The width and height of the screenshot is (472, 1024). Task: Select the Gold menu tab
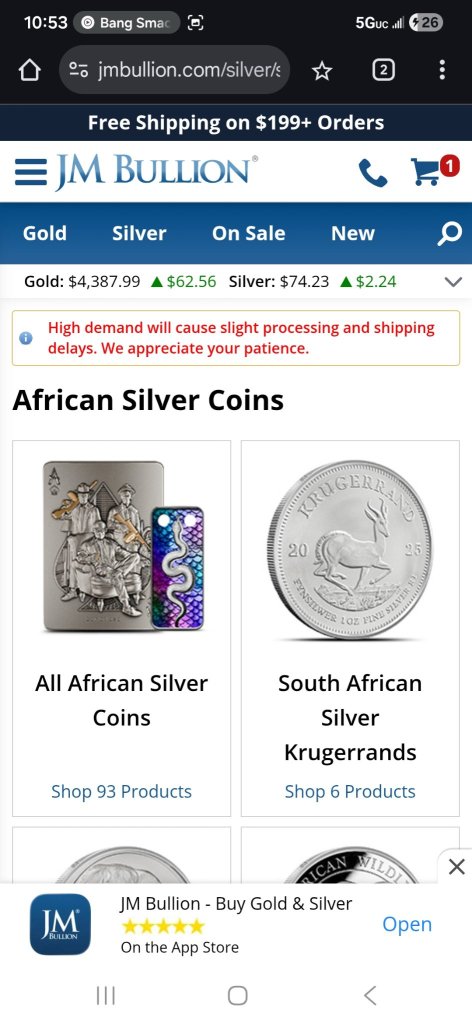pos(44,233)
